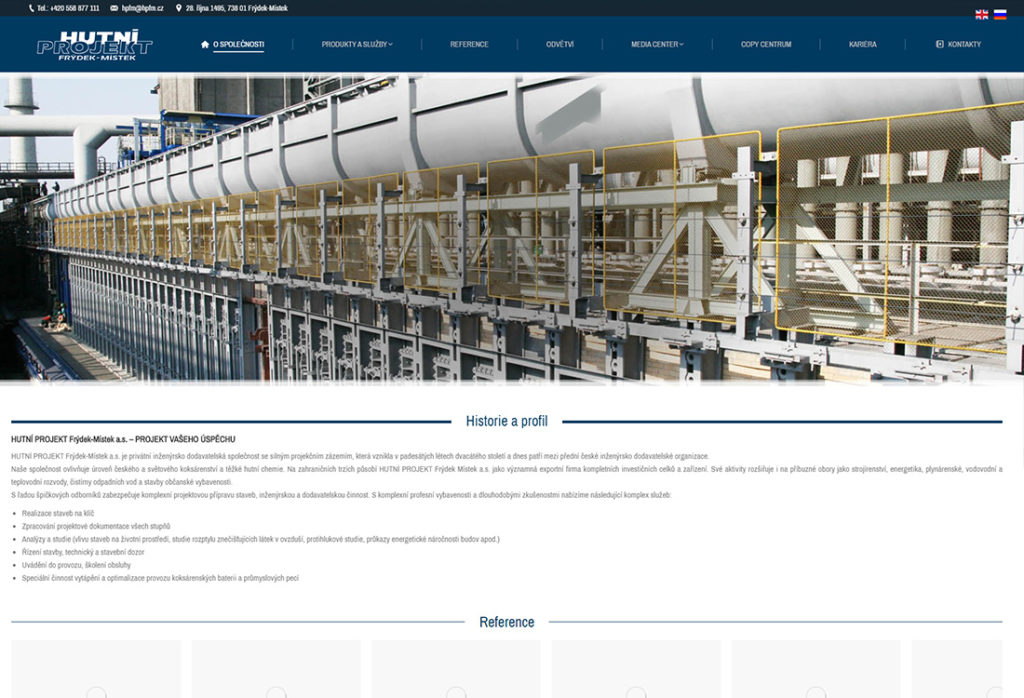This screenshot has width=1024, height=698.
Task: Click the Reference section heading
Action: pos(507,622)
